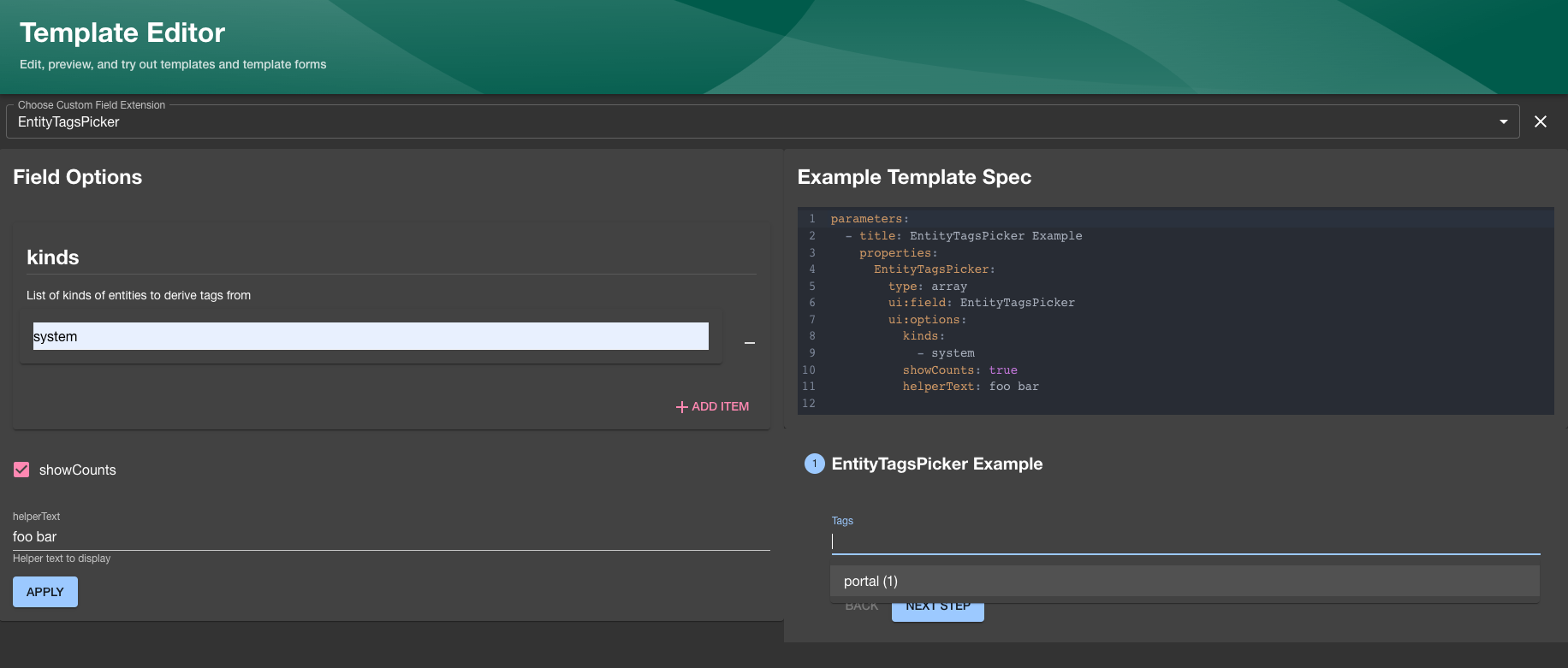Click the NEXT STEP button

937,611
